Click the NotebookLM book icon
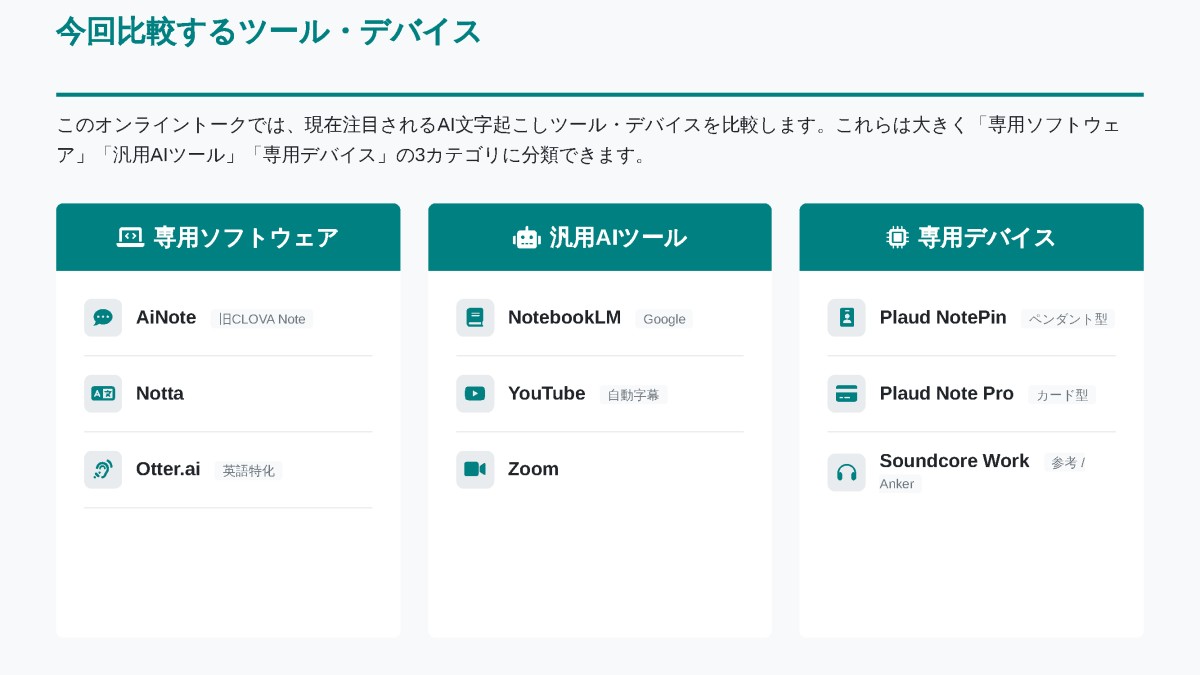Viewport: 1200px width, 675px height. 475,318
